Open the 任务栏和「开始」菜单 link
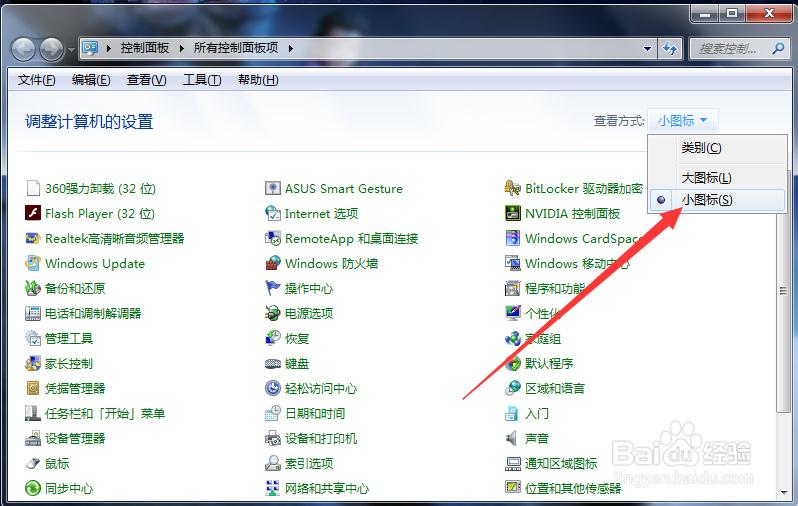 tap(105, 413)
